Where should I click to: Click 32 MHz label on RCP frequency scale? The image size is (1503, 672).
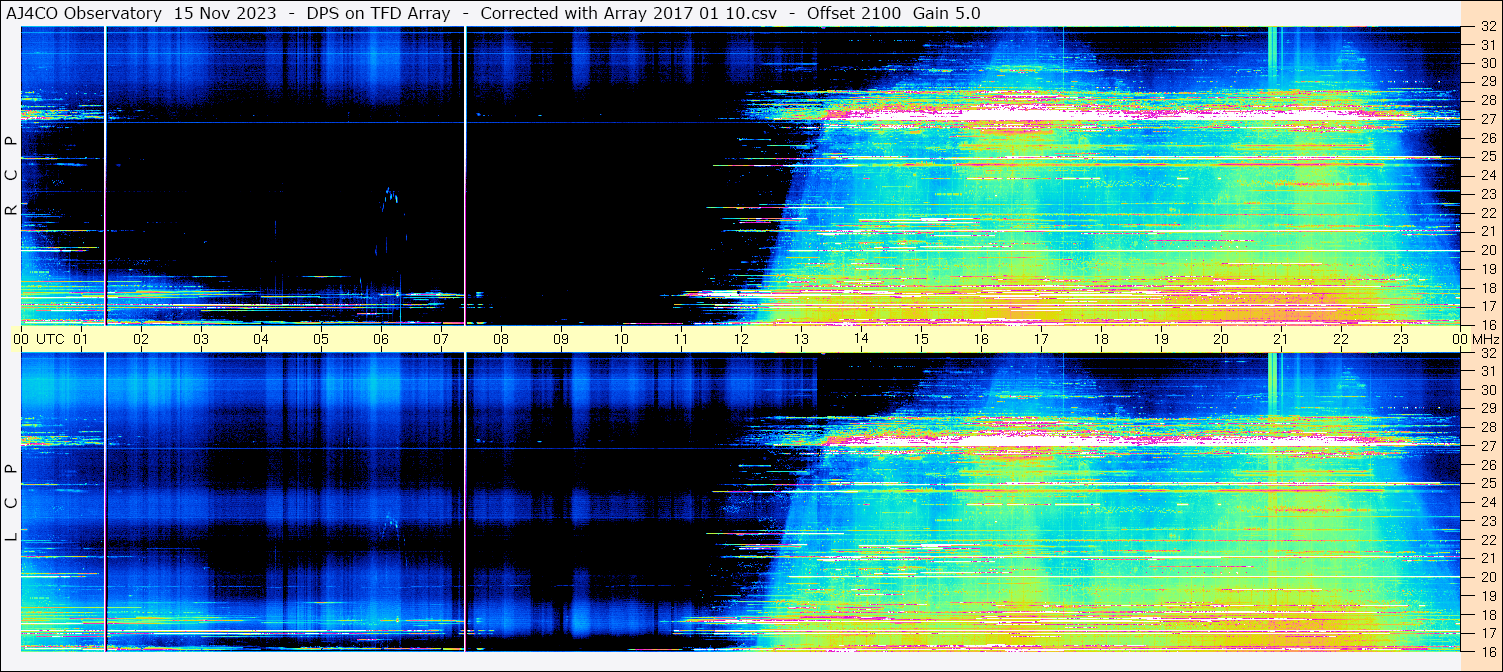click(1487, 27)
